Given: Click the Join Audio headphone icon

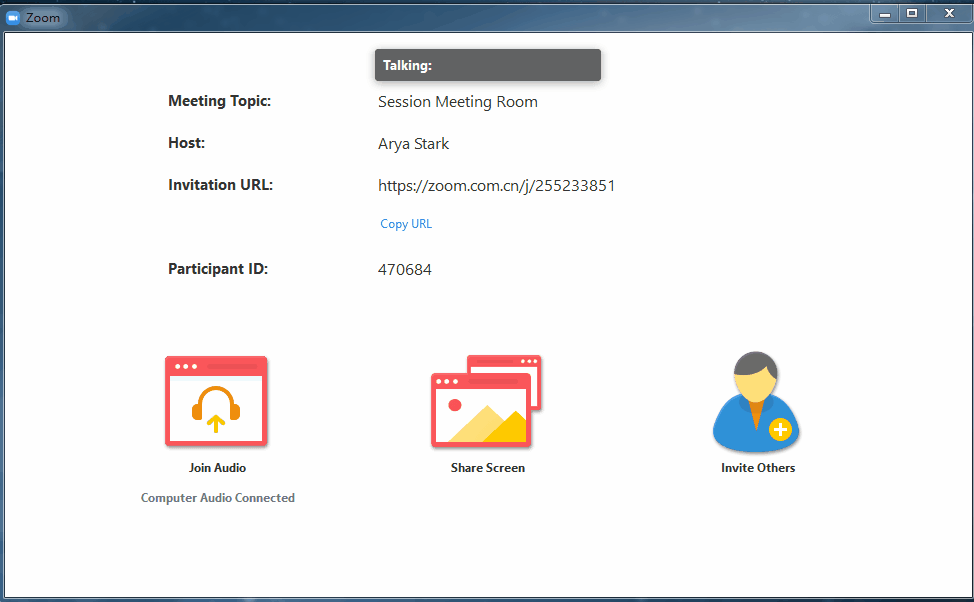Looking at the screenshot, I should click(x=216, y=401).
